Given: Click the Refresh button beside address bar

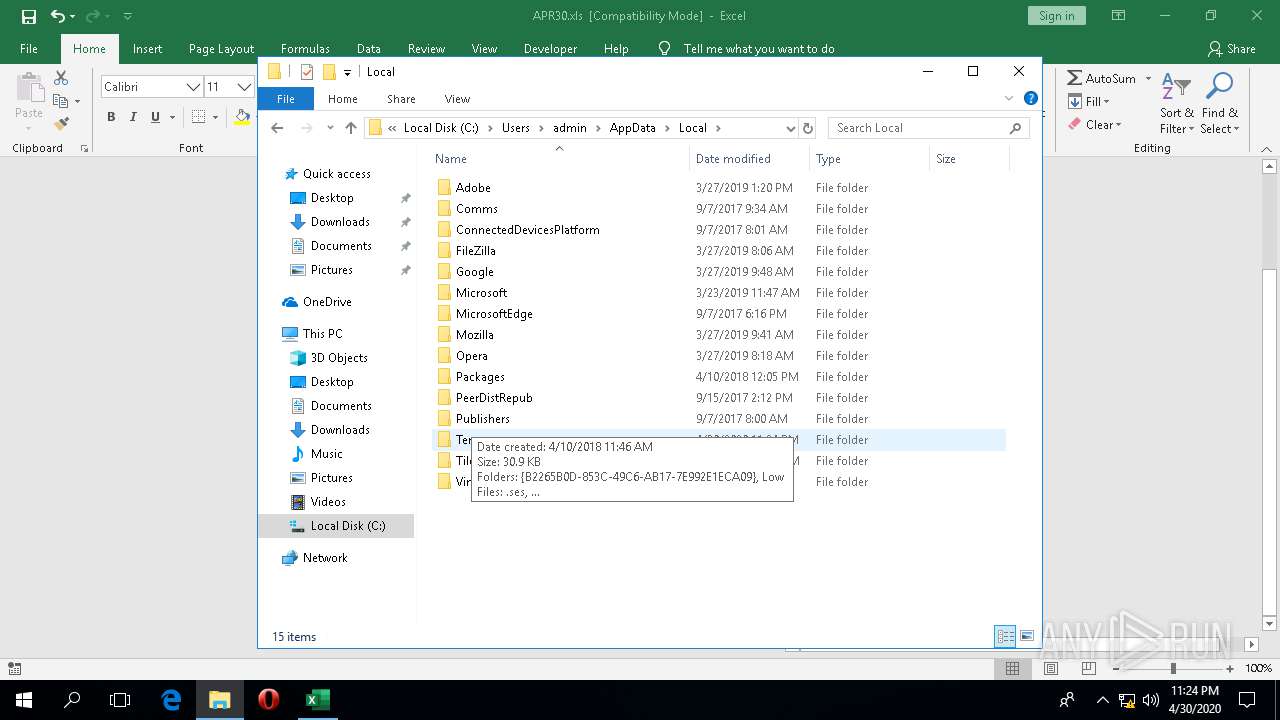Looking at the screenshot, I should (x=808, y=128).
